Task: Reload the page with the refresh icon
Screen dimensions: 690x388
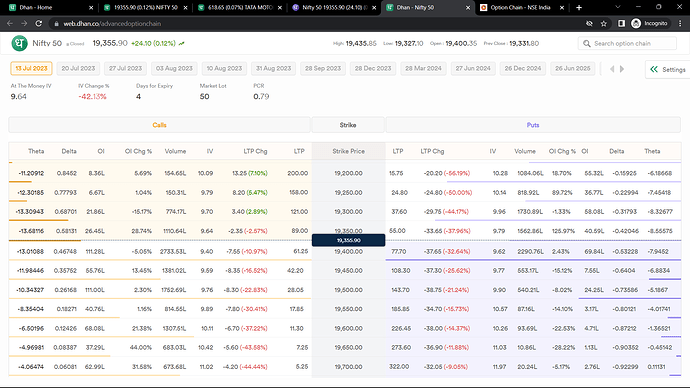Action: [39, 23]
